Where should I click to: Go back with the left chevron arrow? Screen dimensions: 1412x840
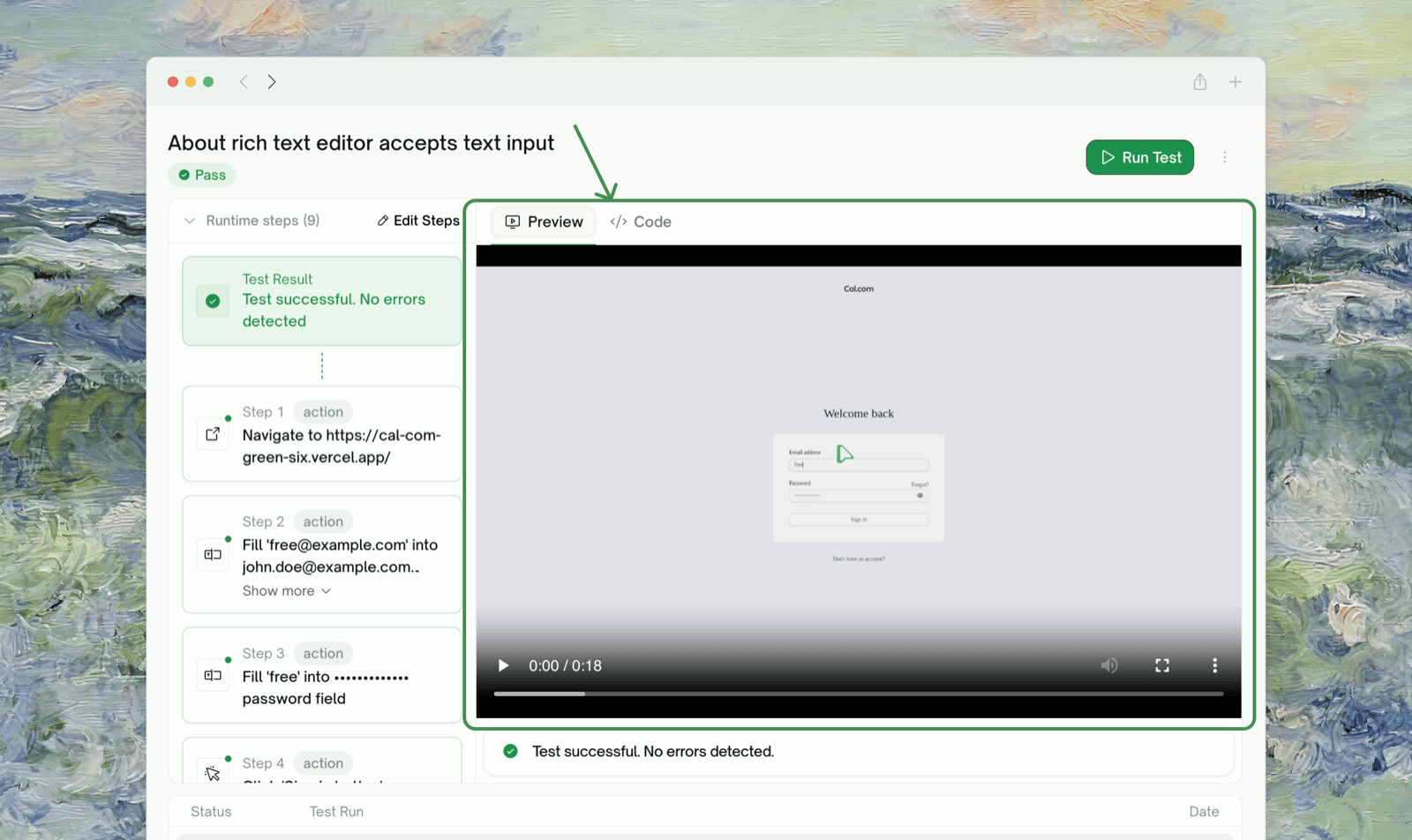[244, 82]
